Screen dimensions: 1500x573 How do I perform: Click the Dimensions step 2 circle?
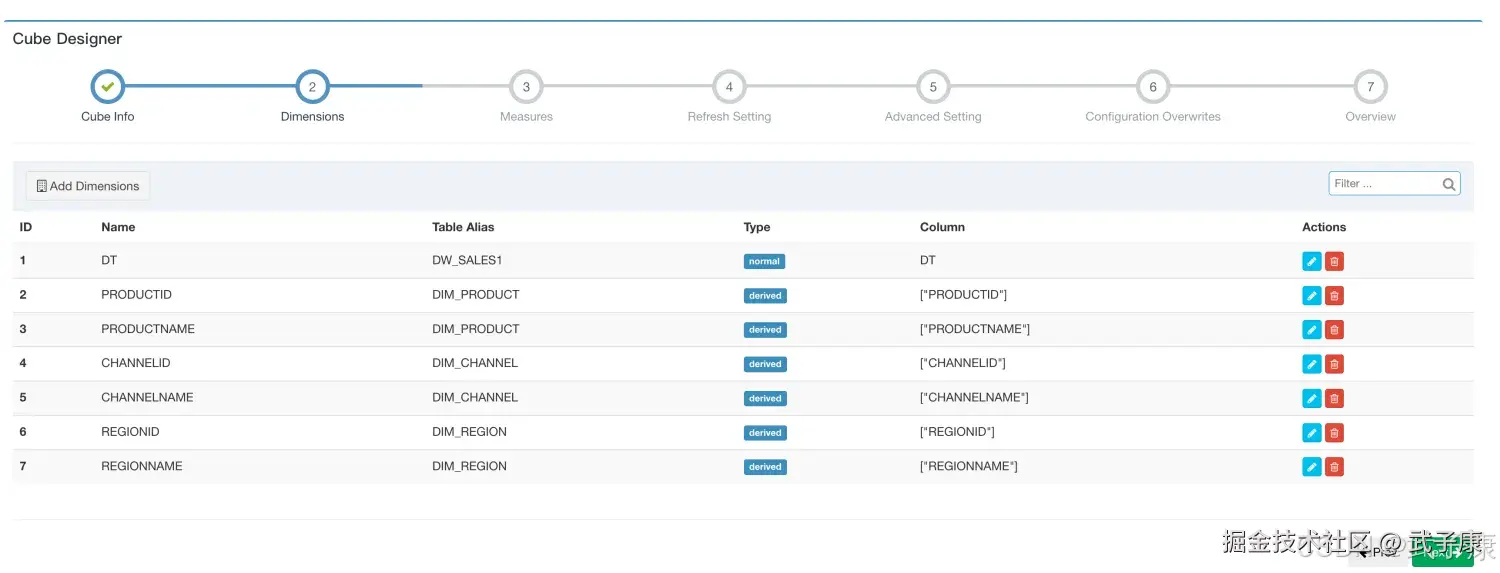(312, 87)
